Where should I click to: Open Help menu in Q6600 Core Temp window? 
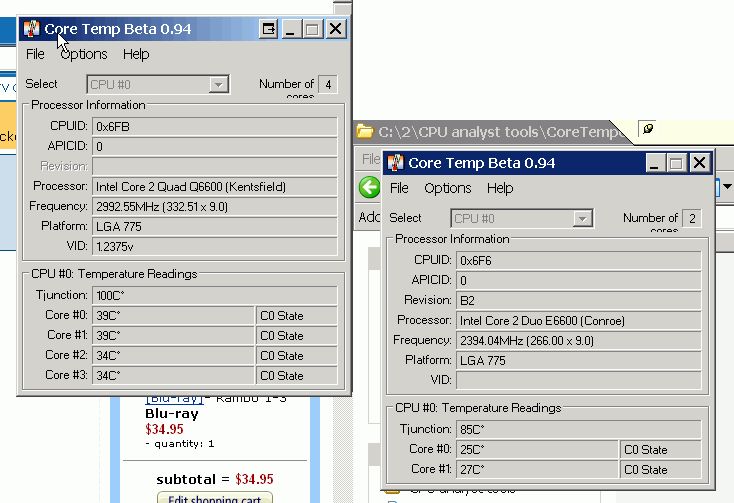(136, 54)
